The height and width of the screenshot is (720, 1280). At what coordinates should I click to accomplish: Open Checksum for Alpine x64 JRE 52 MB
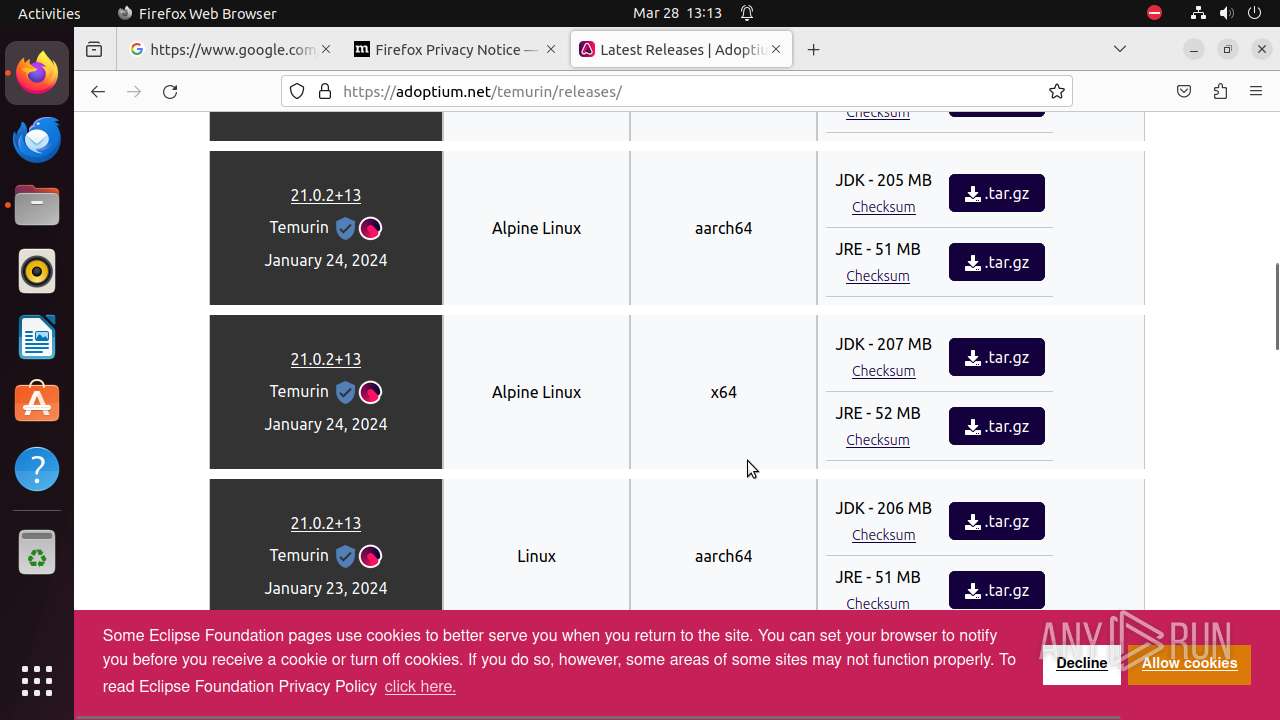[x=877, y=440]
